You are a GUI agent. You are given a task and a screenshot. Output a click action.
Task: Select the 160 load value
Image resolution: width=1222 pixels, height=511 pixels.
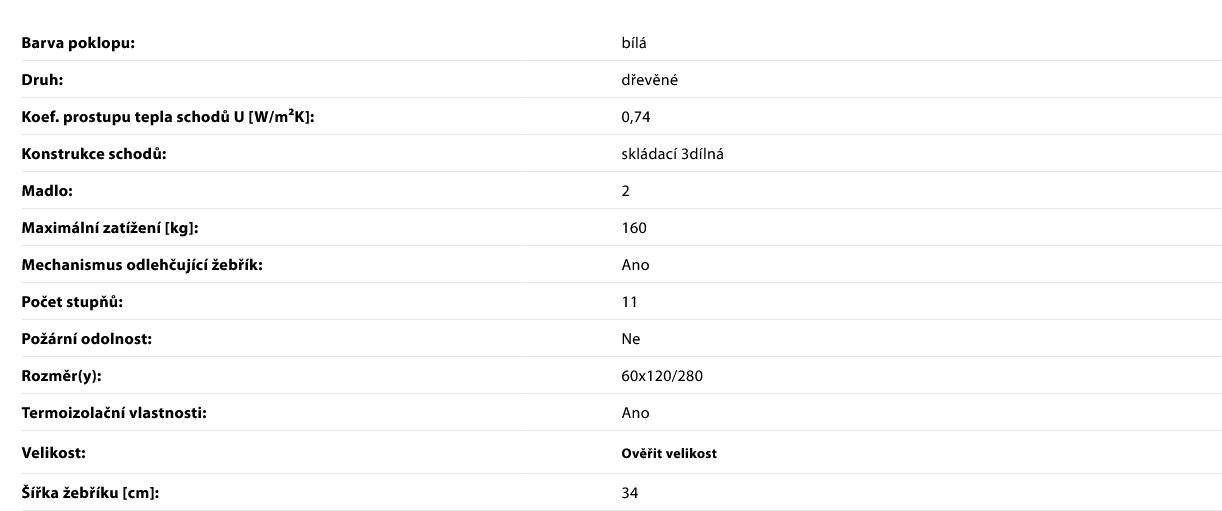[634, 228]
